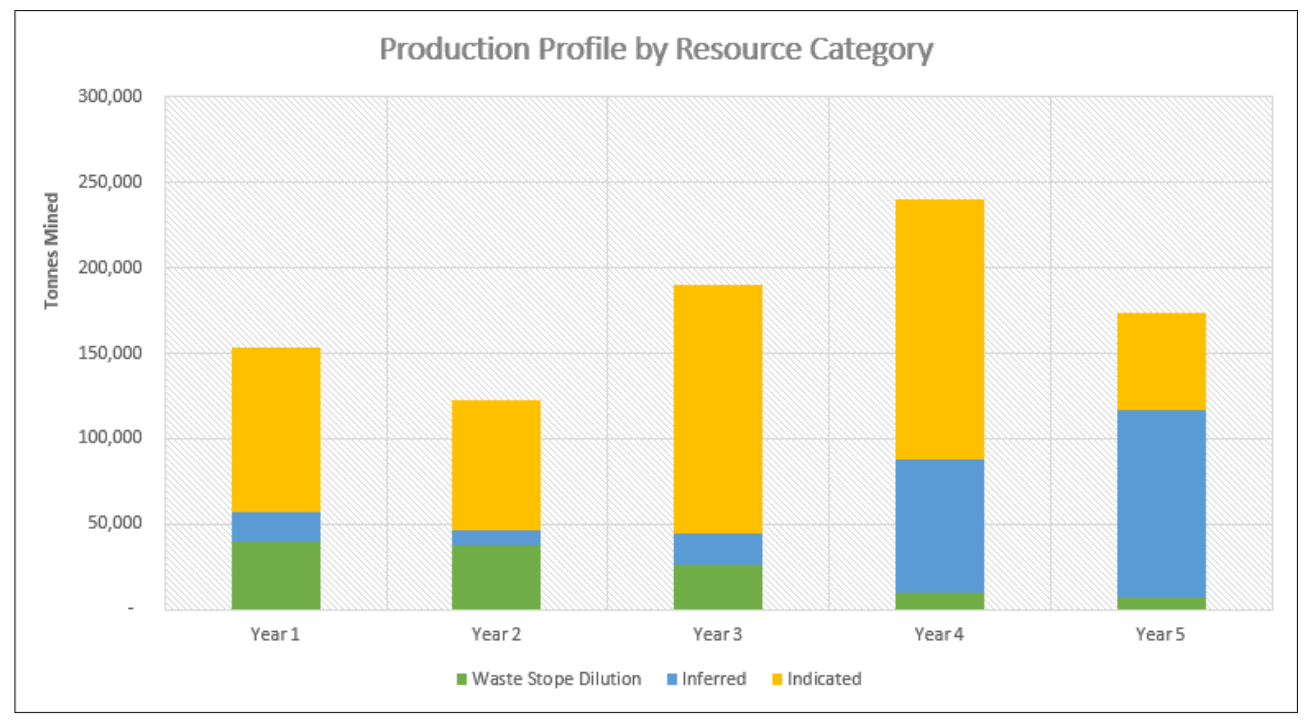The image size is (1306, 720).
Task: Choose the blue Inferred segment of Year 4 bar
Action: 940,527
